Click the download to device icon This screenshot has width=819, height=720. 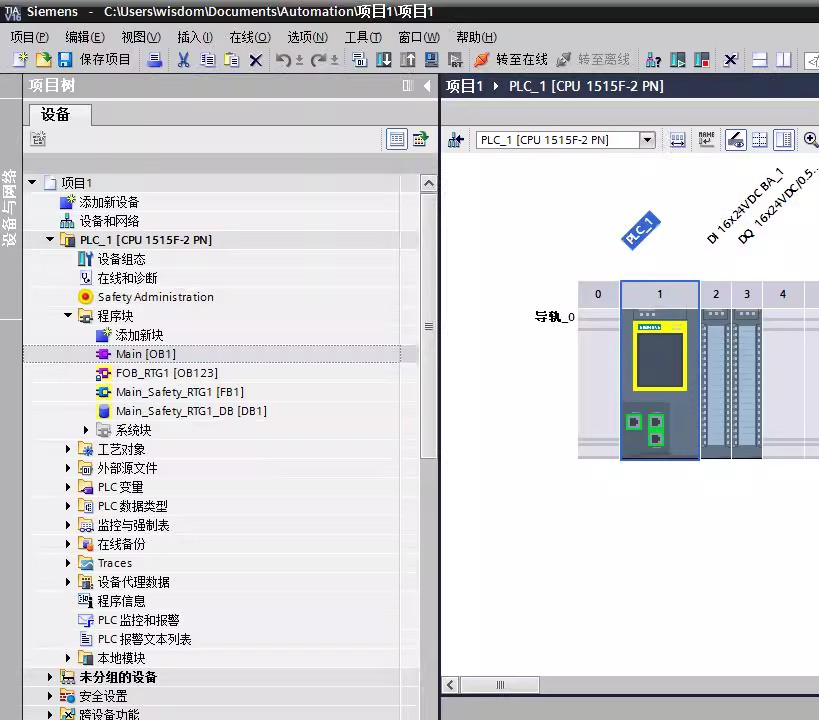tap(384, 60)
